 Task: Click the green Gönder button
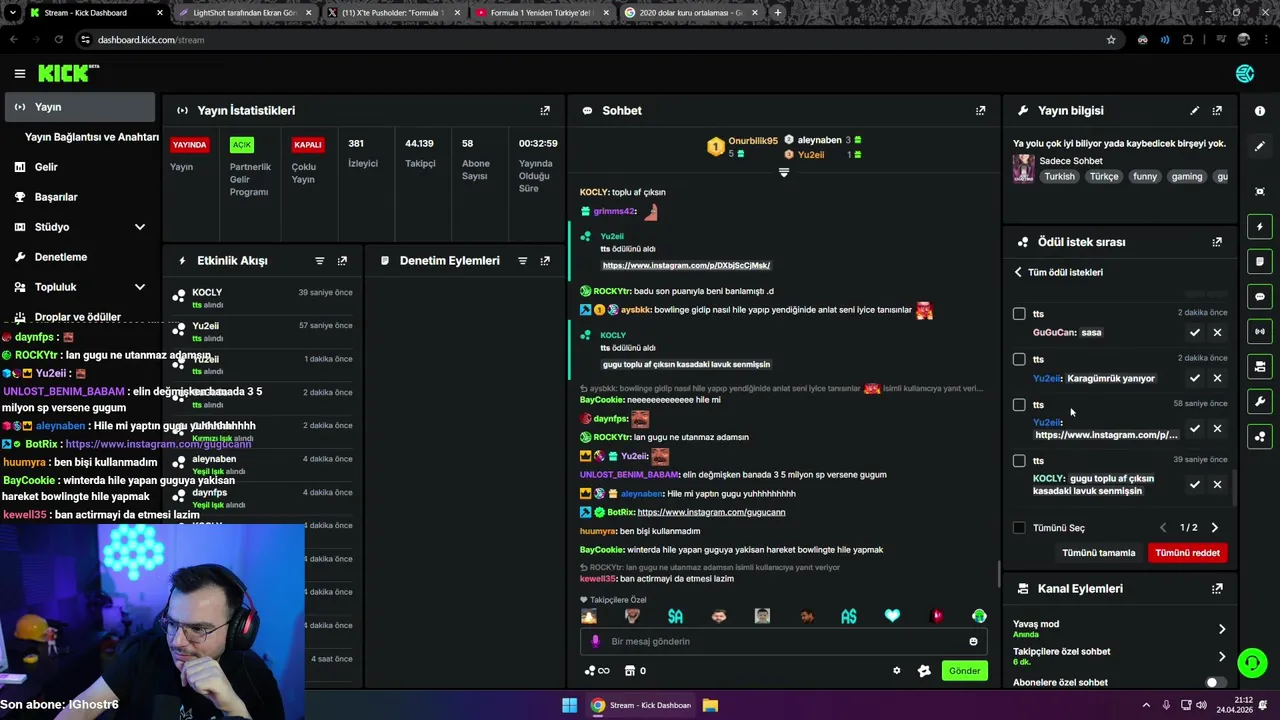964,671
